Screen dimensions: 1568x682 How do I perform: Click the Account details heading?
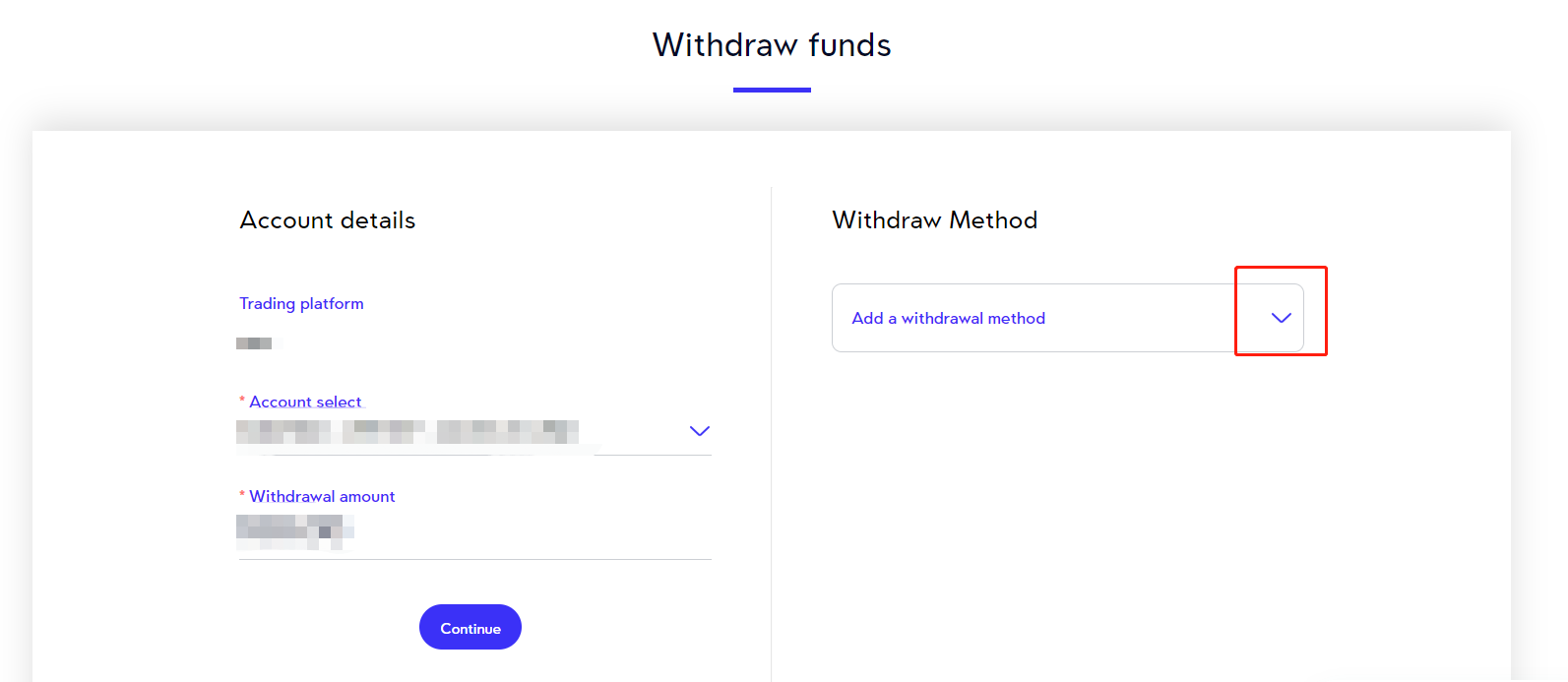[x=328, y=220]
